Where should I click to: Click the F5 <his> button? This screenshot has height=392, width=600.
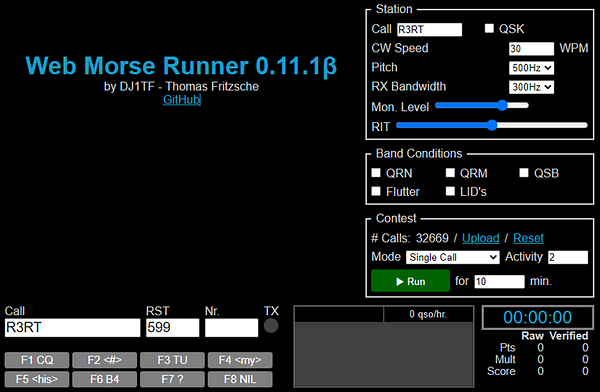tap(37, 379)
